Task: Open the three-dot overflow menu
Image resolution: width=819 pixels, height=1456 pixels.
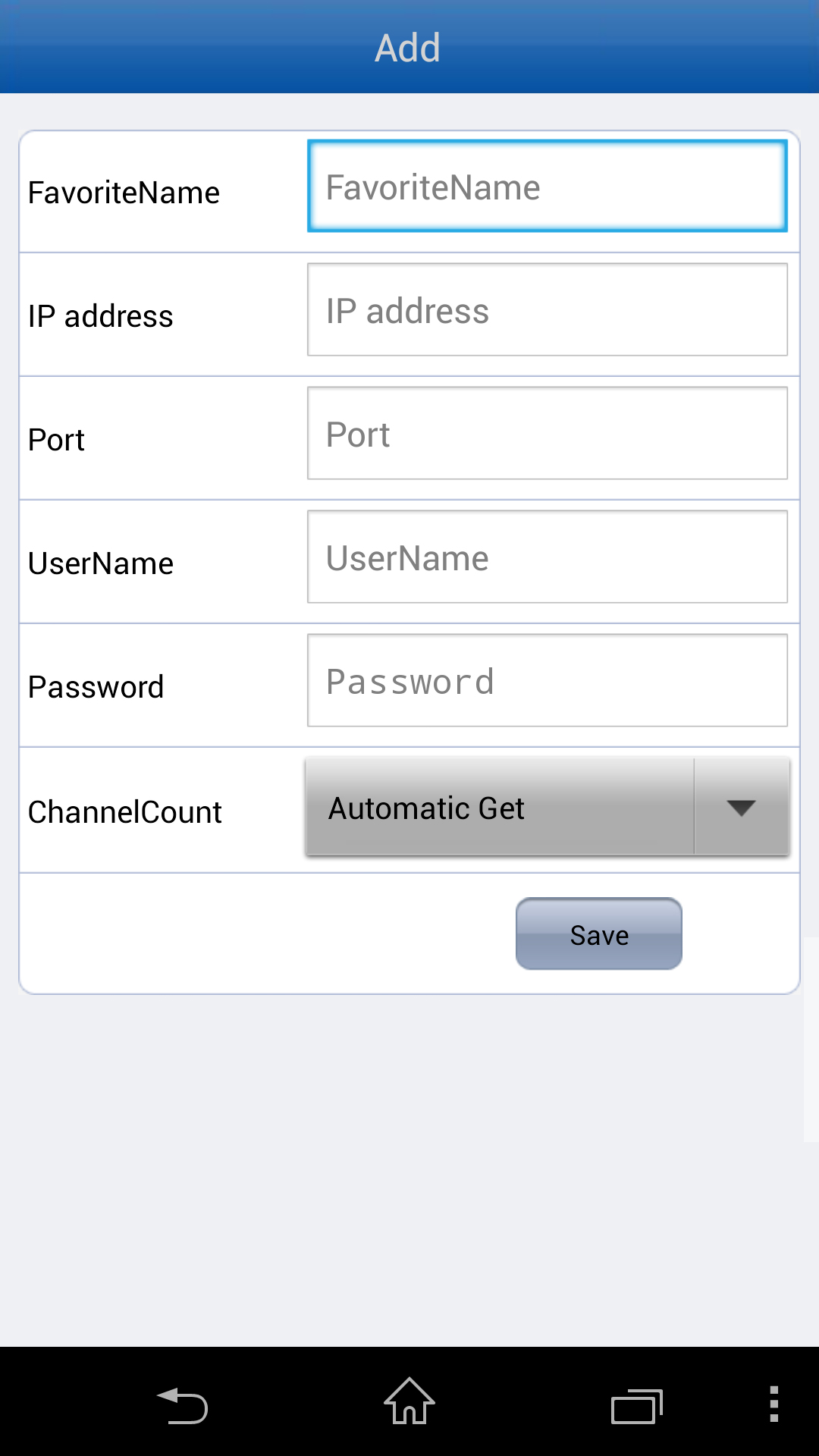Action: pos(773,1404)
